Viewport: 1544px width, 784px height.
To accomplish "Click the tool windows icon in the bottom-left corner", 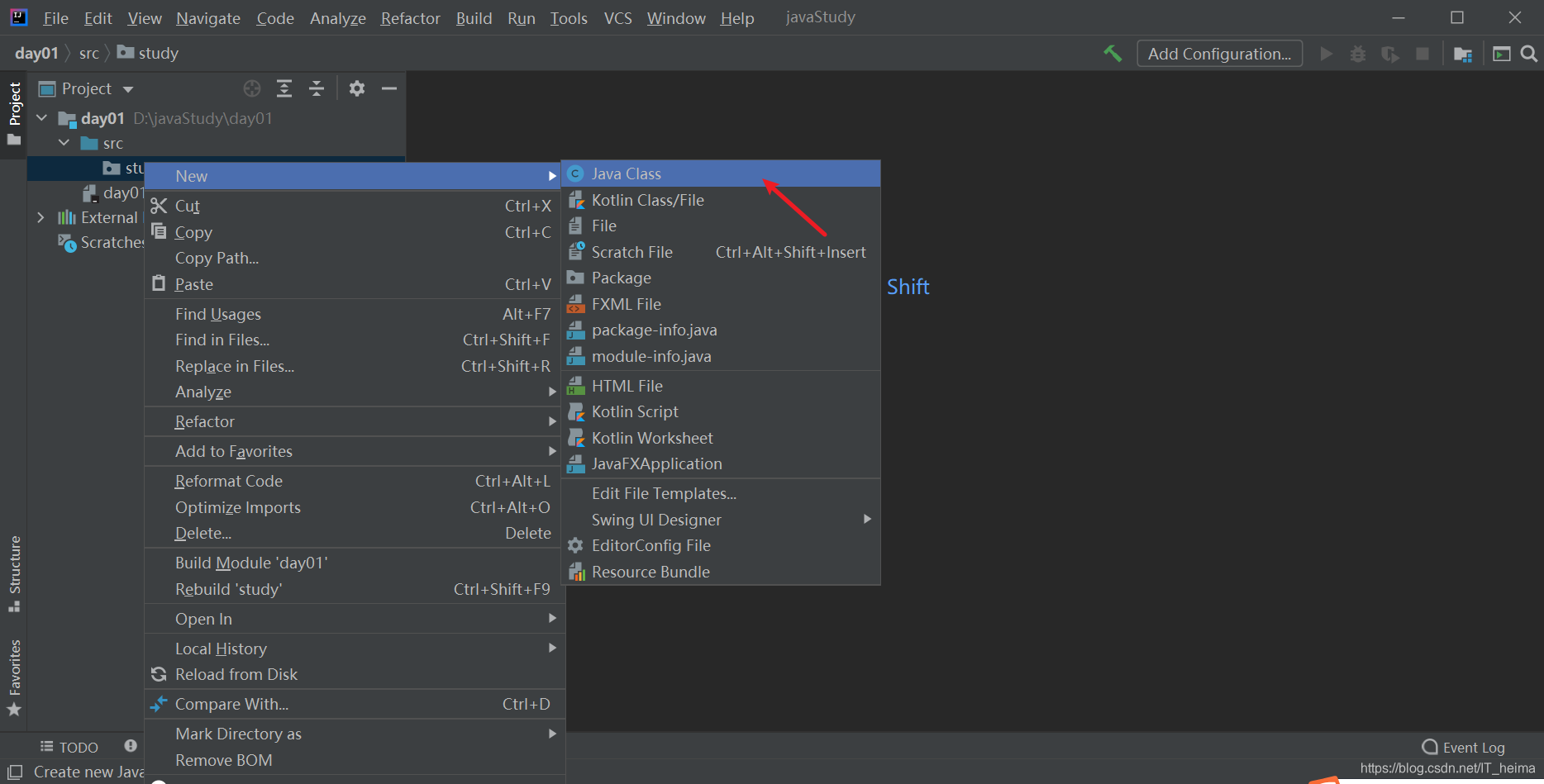I will (14, 772).
